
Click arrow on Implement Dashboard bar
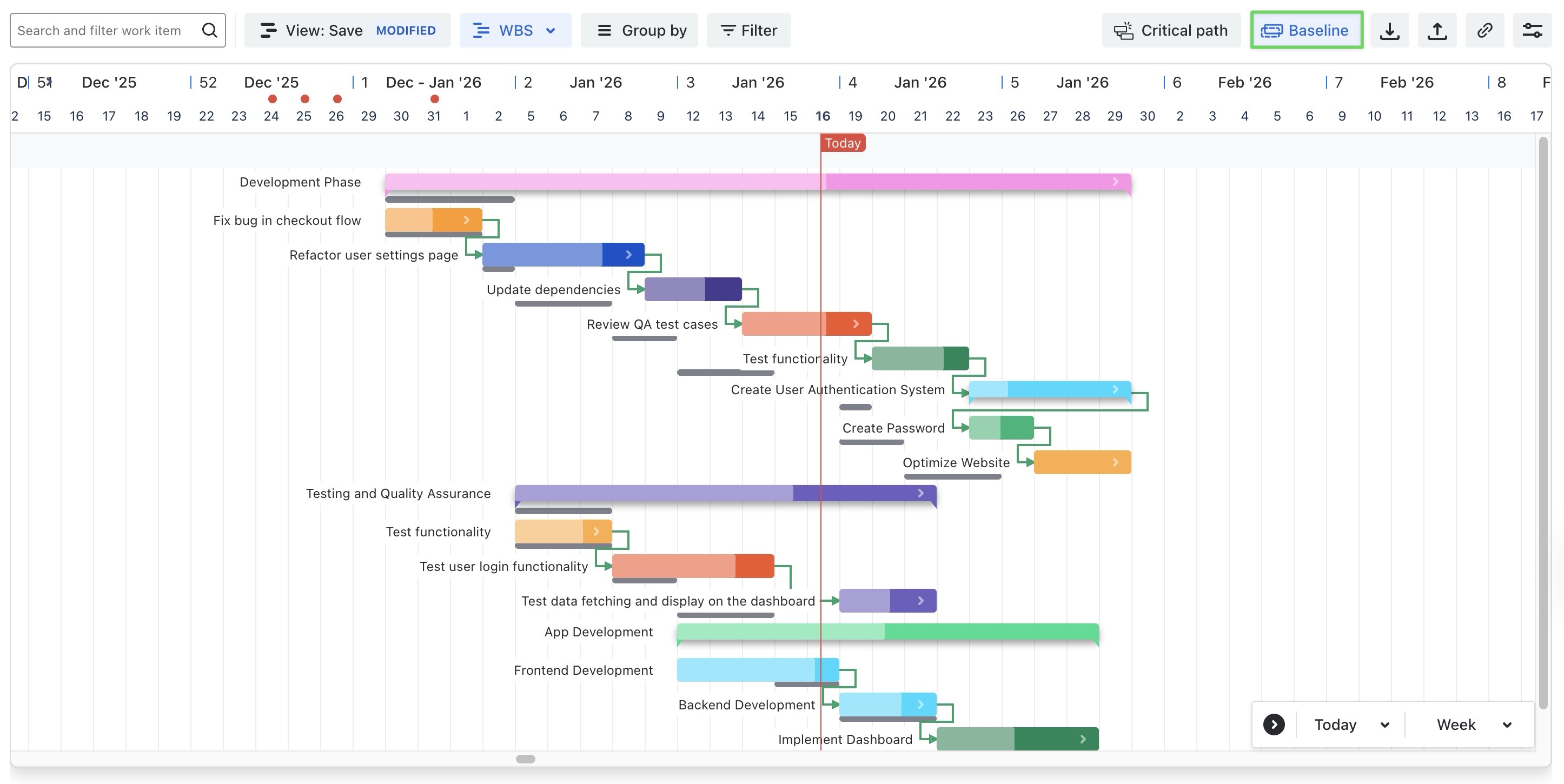pyautogui.click(x=1083, y=739)
